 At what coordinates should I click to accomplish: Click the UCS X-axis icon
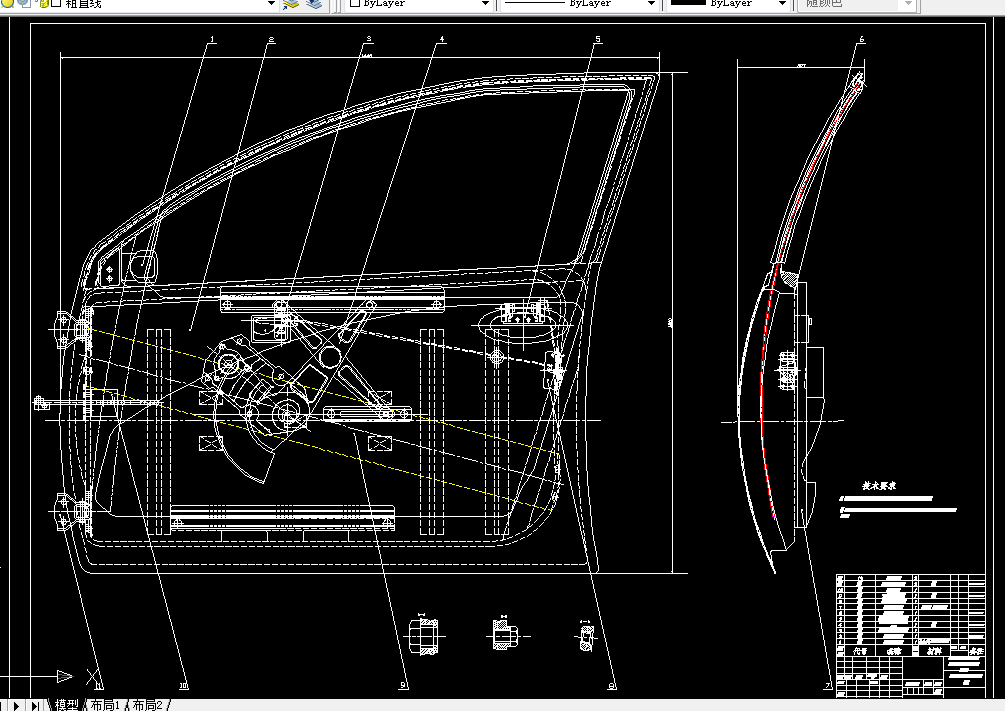coord(94,676)
